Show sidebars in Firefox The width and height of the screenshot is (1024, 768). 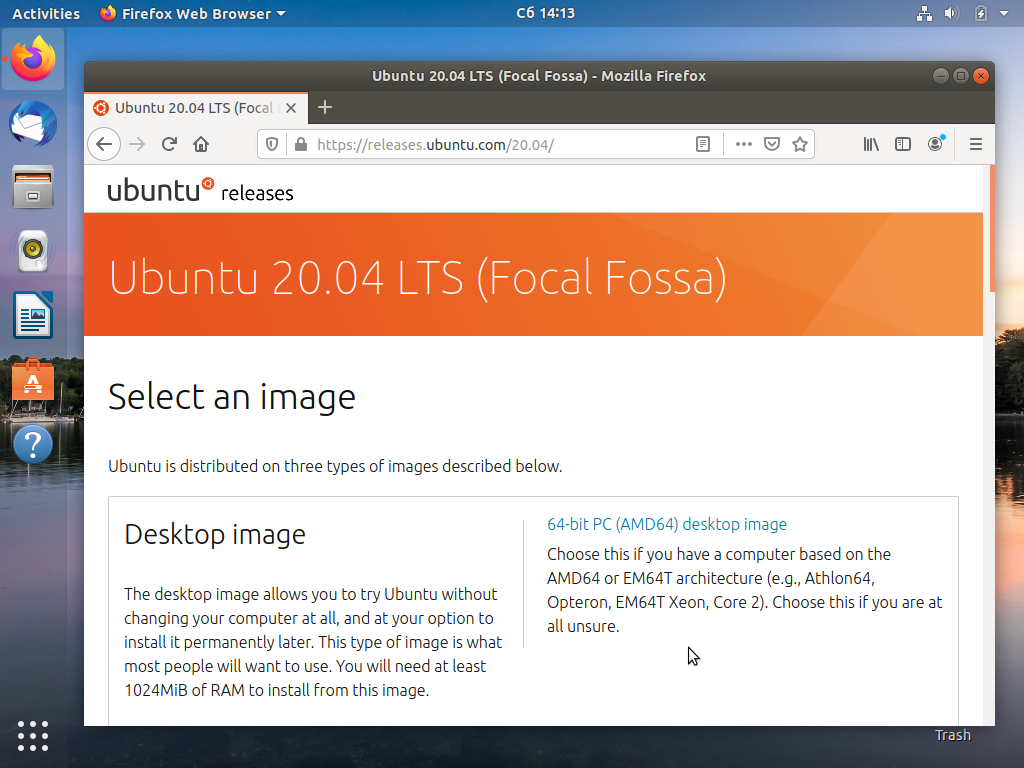tap(903, 144)
